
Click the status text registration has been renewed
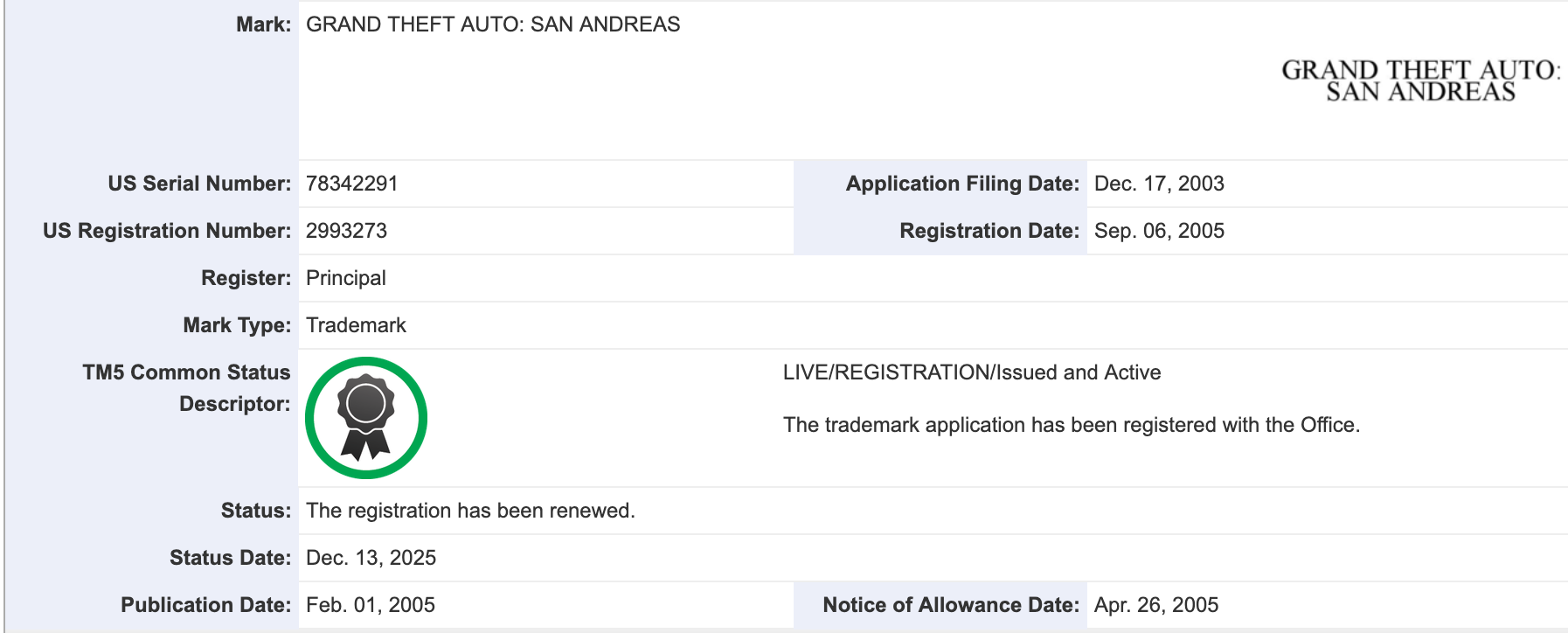click(x=470, y=511)
